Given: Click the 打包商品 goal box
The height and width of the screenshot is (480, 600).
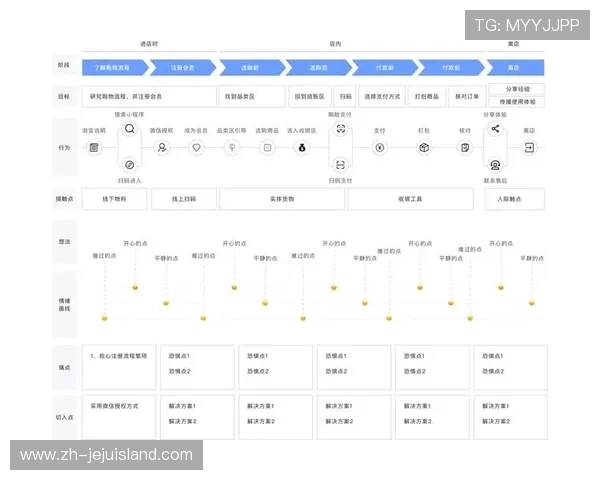Looking at the screenshot, I should [427, 96].
